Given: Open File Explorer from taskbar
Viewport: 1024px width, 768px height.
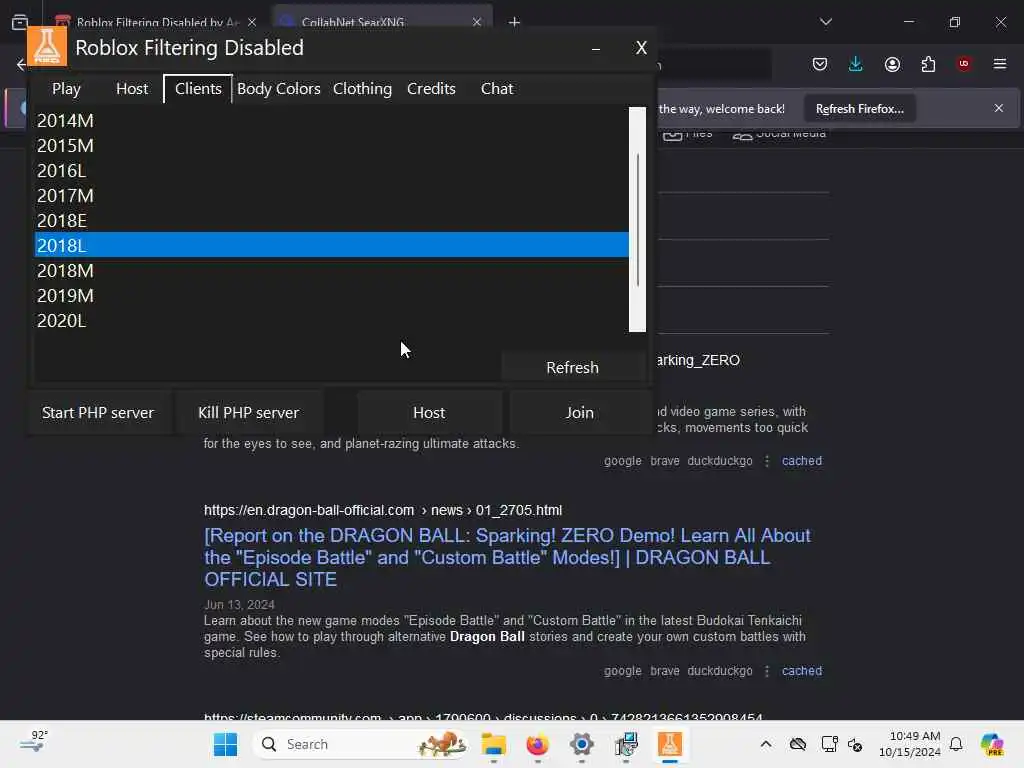Looking at the screenshot, I should (x=494, y=744).
